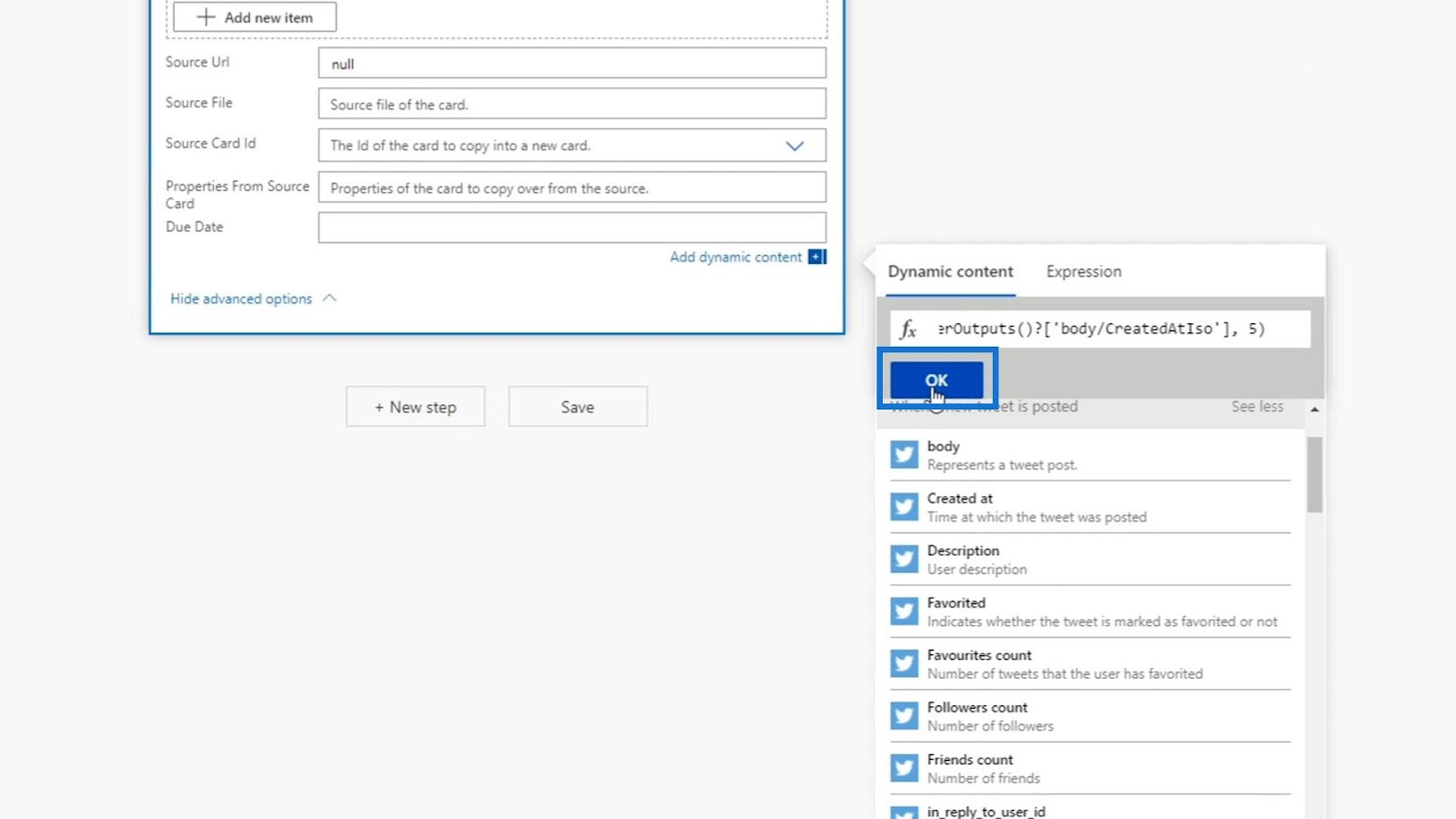Click the Properties From Source Card field

(572, 187)
